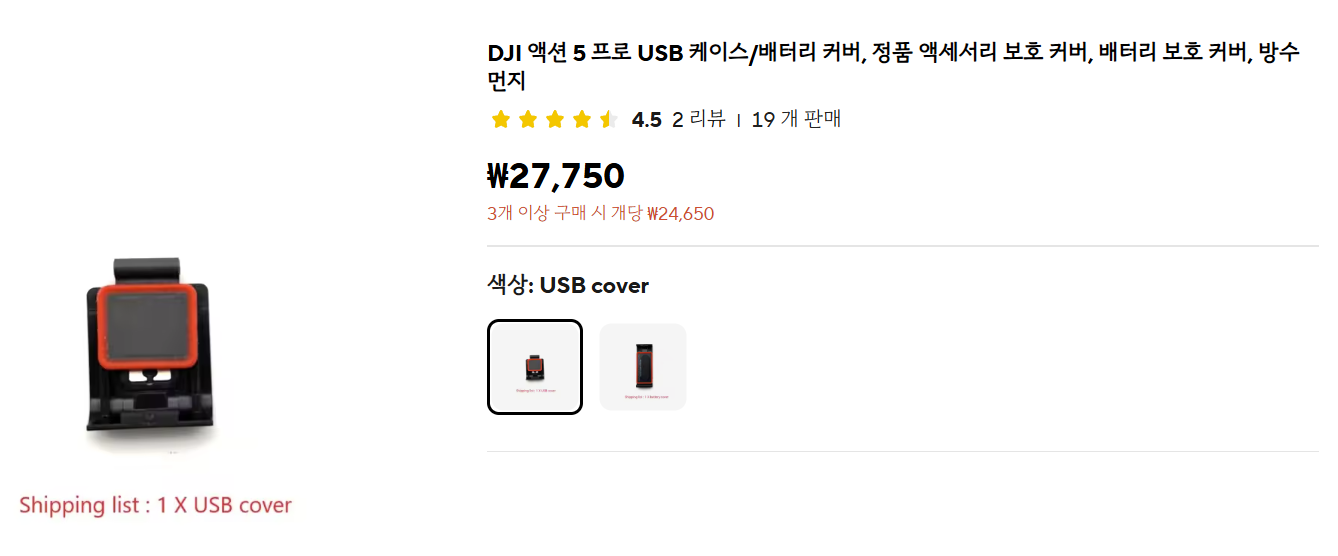Click the ₩24,650 per-unit discount price

click(681, 213)
